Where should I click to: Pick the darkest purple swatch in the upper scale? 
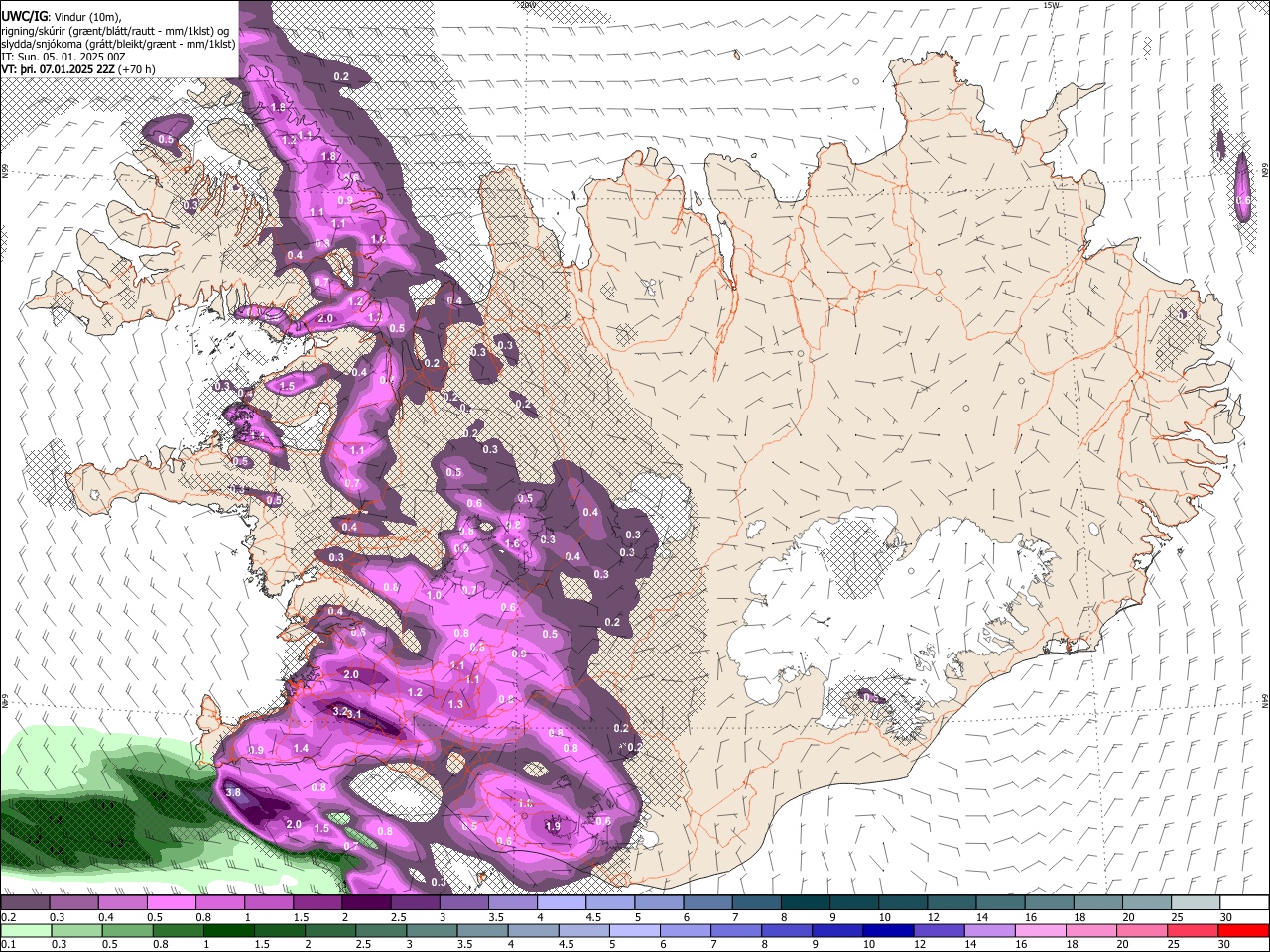click(366, 902)
